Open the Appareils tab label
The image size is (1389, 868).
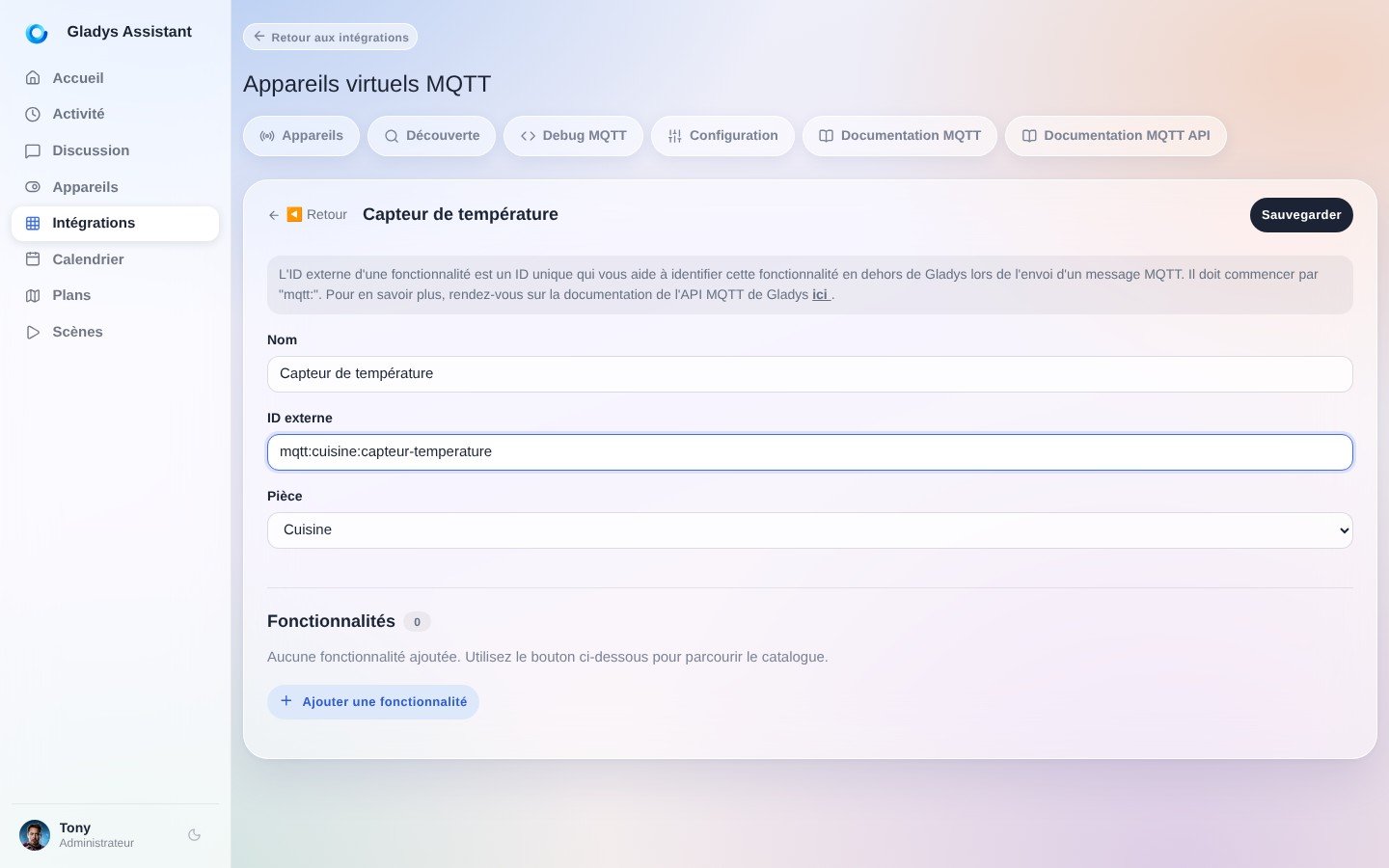[313, 136]
